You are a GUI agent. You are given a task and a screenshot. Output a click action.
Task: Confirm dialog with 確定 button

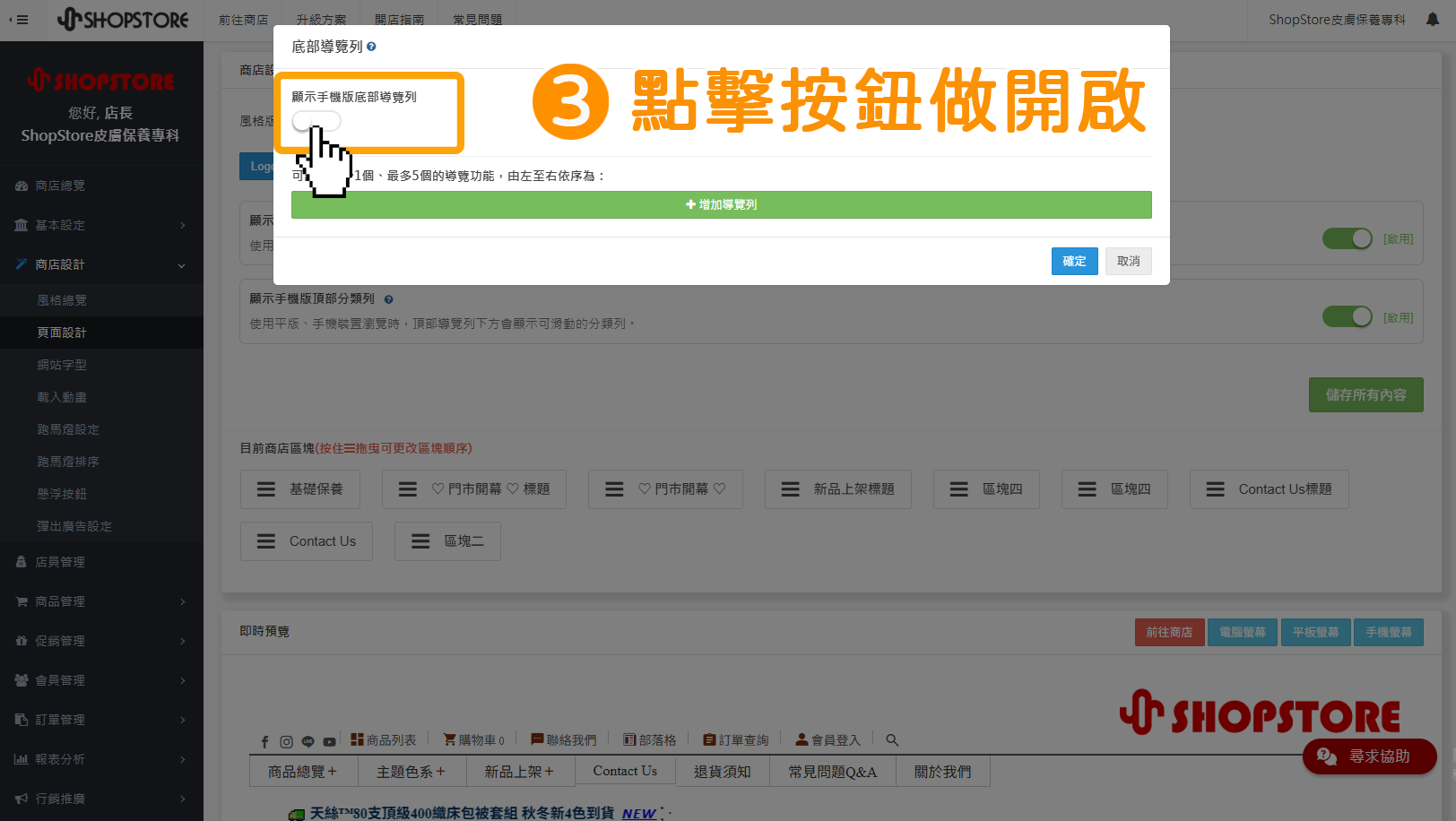tap(1074, 261)
